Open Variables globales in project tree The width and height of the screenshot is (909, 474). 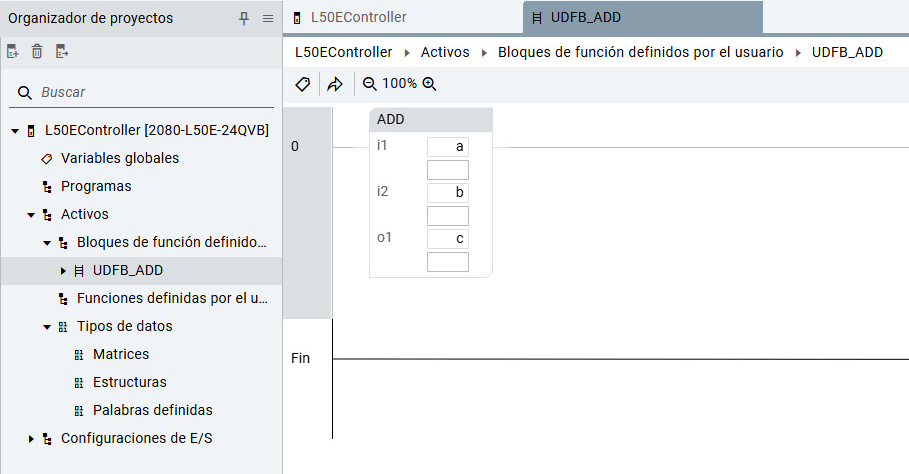pos(119,158)
